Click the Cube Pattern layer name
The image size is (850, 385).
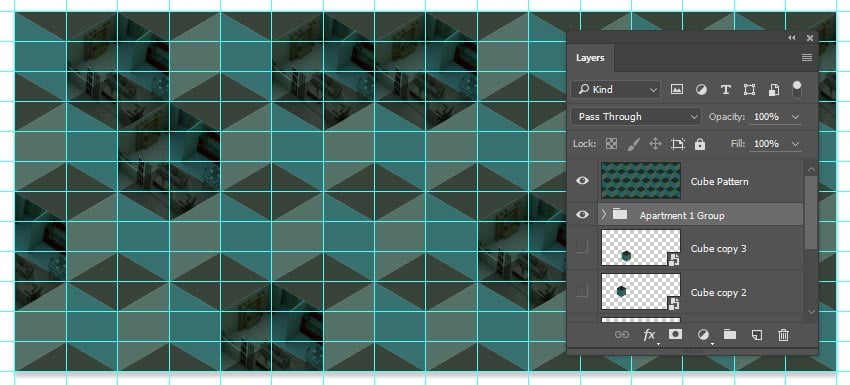[x=719, y=182]
